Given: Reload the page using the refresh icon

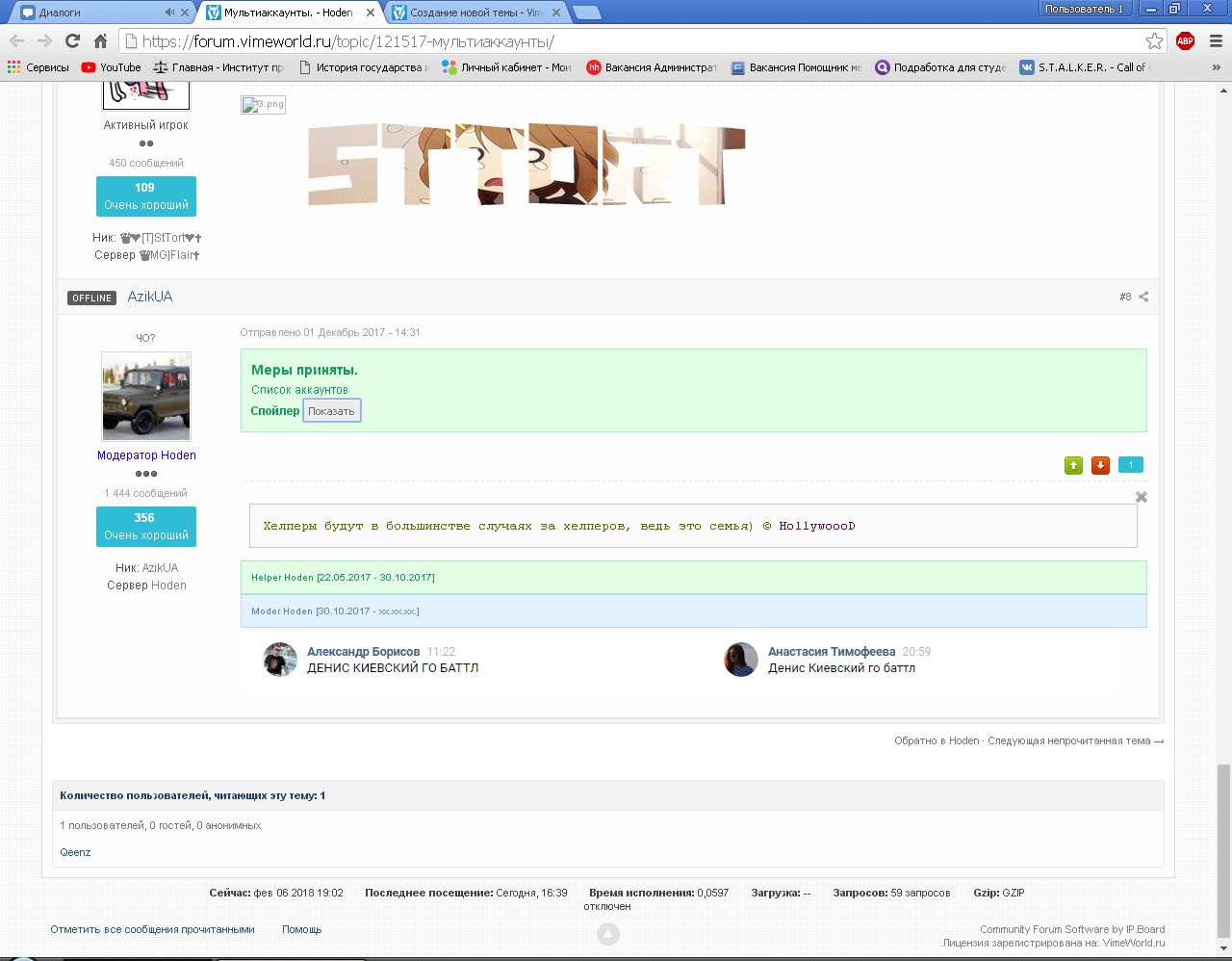Looking at the screenshot, I should pos(72,40).
